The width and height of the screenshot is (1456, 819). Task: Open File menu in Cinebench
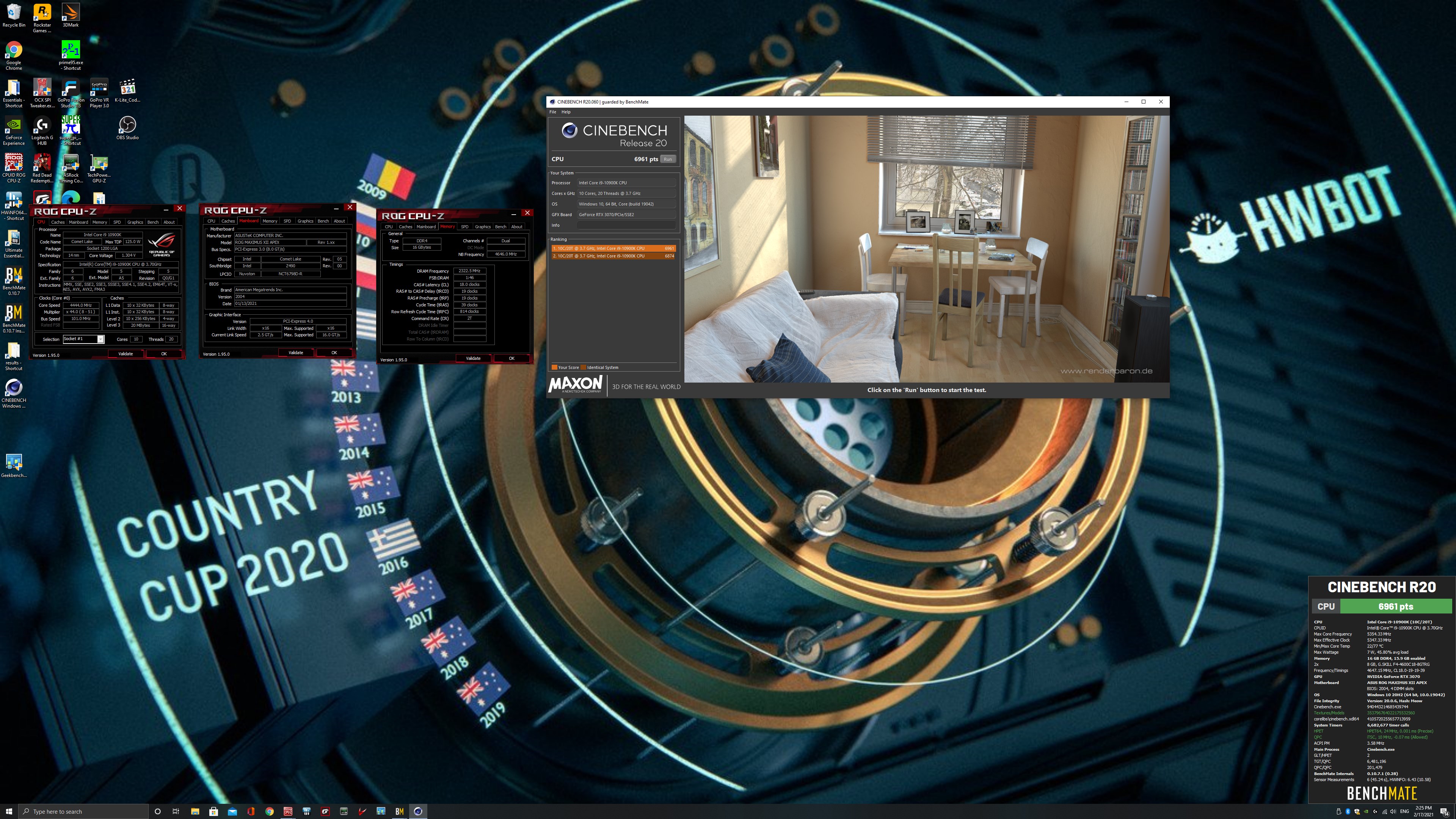point(553,112)
